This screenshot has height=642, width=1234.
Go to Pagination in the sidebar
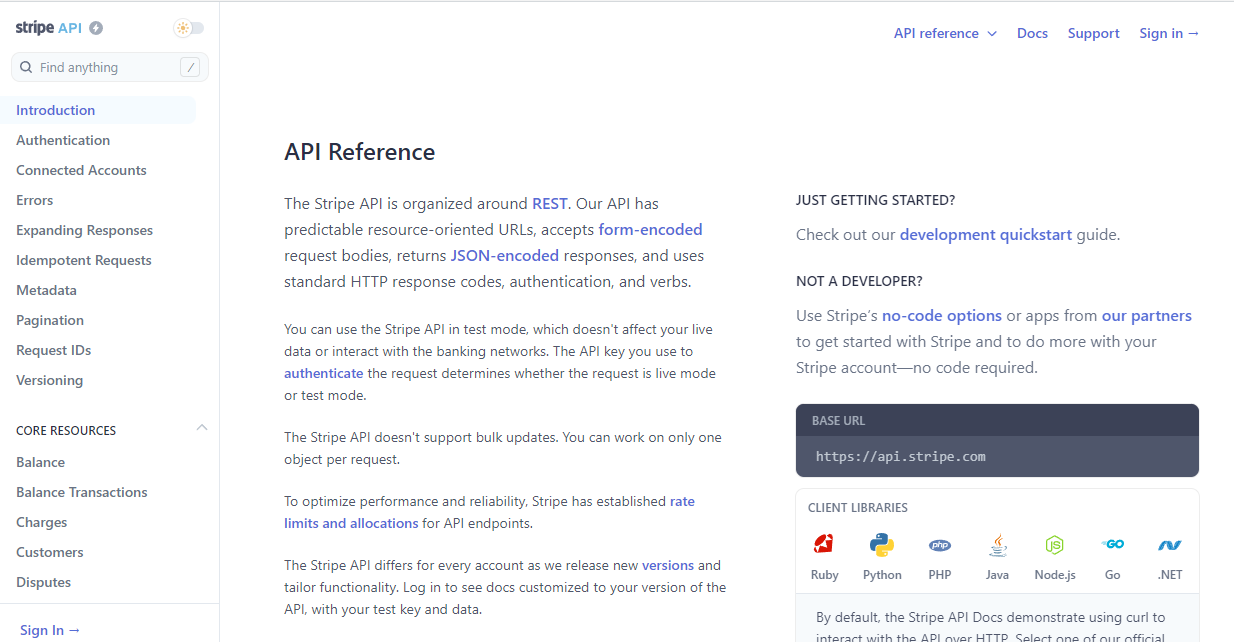point(50,320)
